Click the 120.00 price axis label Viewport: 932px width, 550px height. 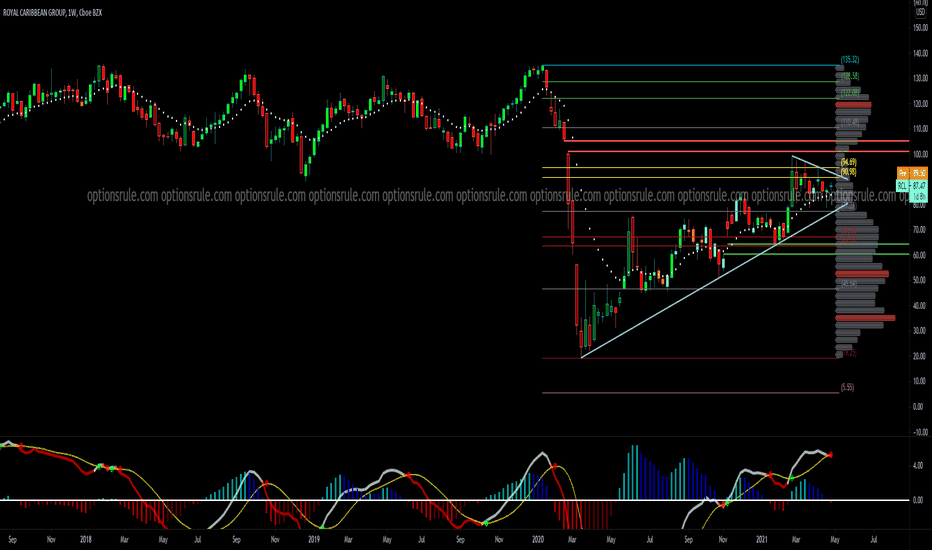[920, 104]
